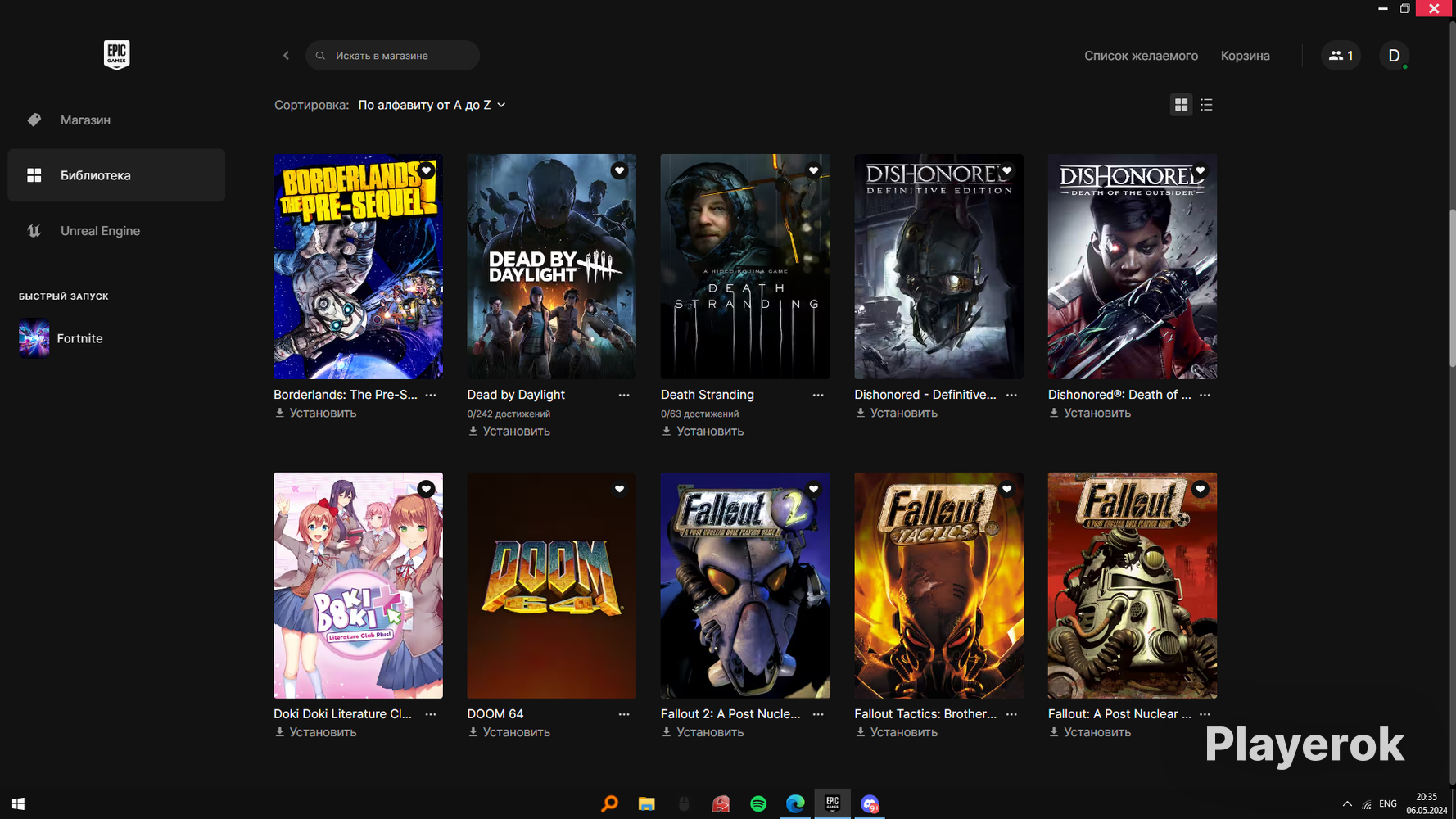Install DOOM 64

coord(509,732)
